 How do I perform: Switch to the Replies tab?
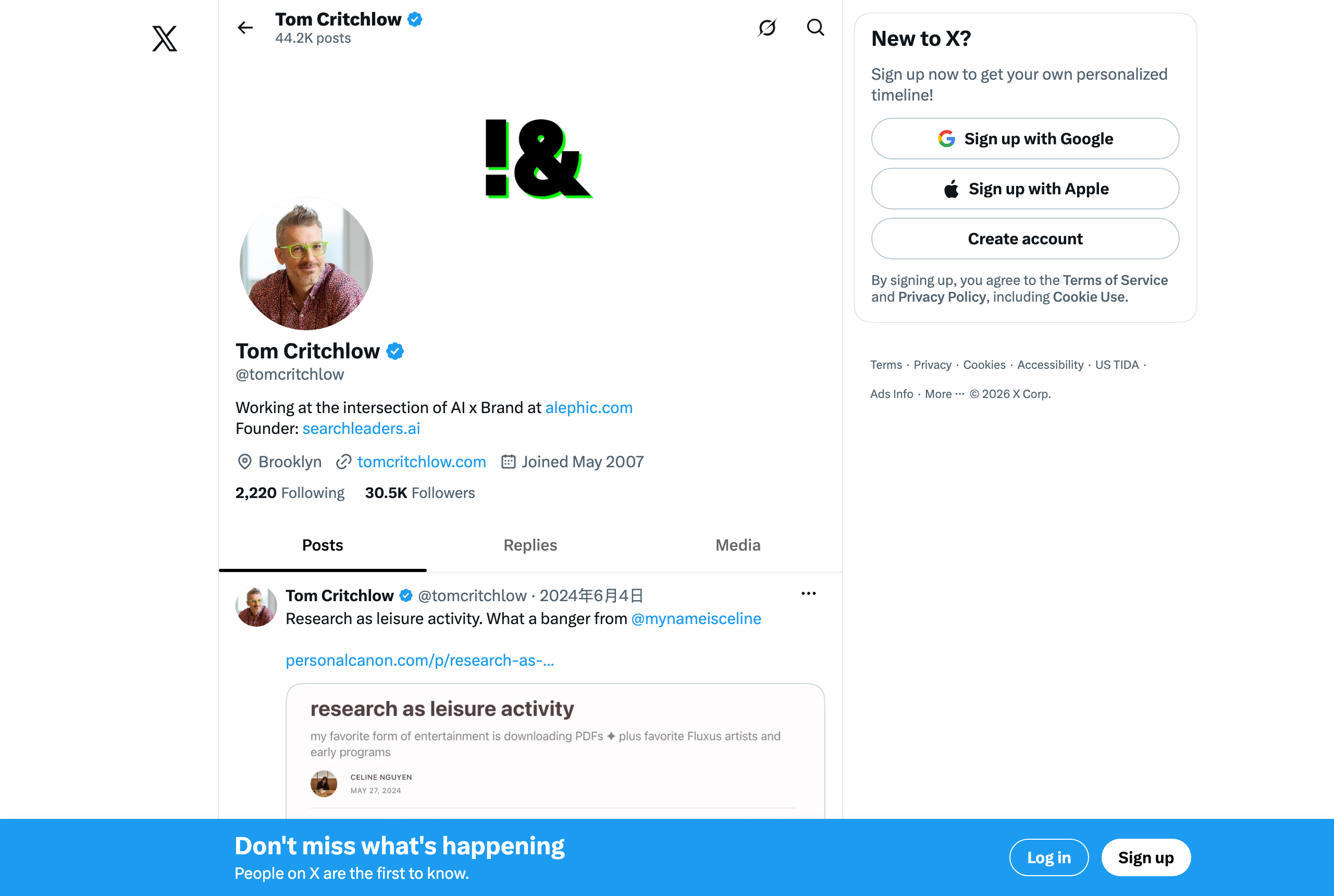530,545
